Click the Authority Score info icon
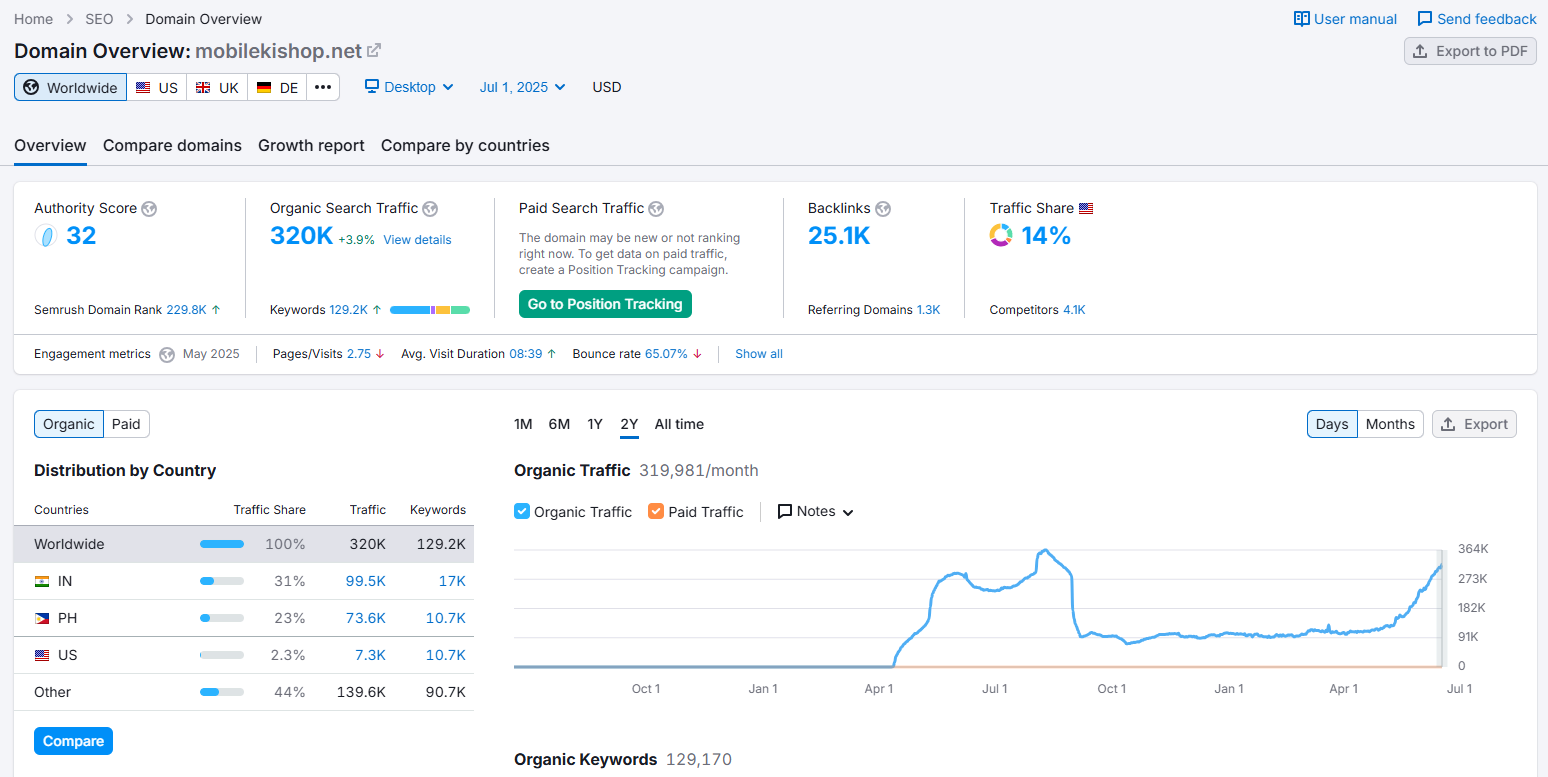Screen dimensions: 1548x777 [149, 208]
